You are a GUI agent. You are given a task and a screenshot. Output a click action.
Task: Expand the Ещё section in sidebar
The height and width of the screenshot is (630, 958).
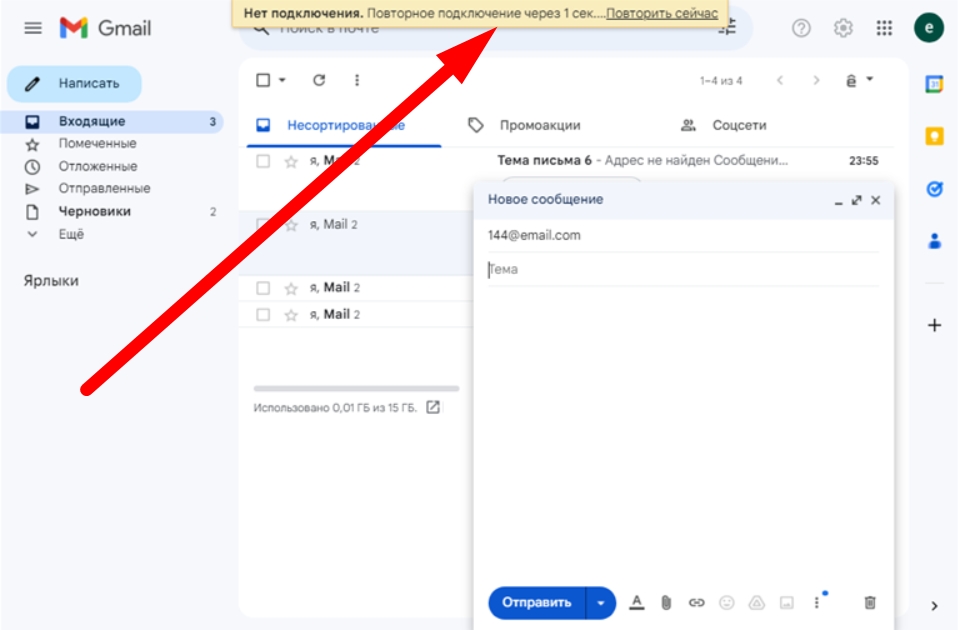(x=71, y=234)
